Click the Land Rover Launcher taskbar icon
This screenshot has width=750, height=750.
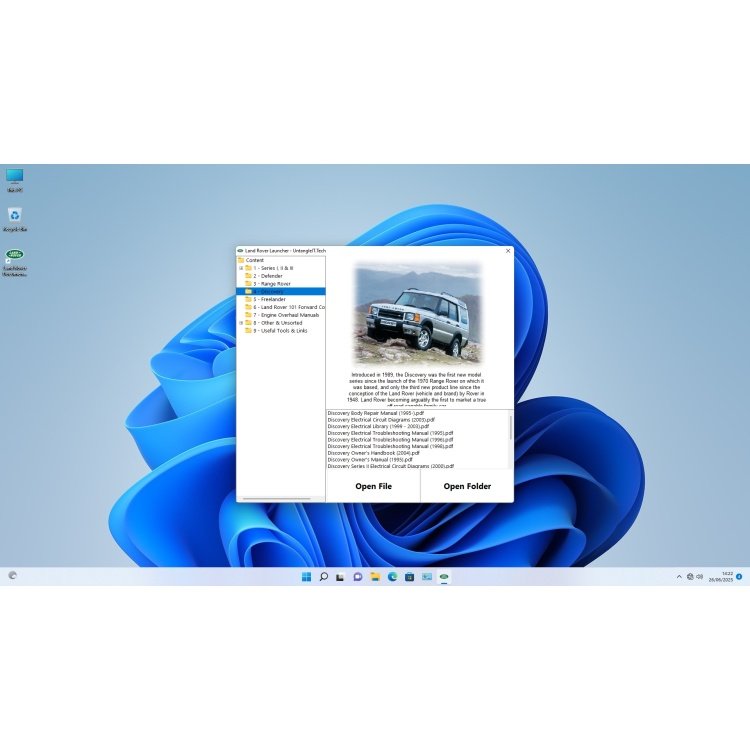pyautogui.click(x=444, y=576)
